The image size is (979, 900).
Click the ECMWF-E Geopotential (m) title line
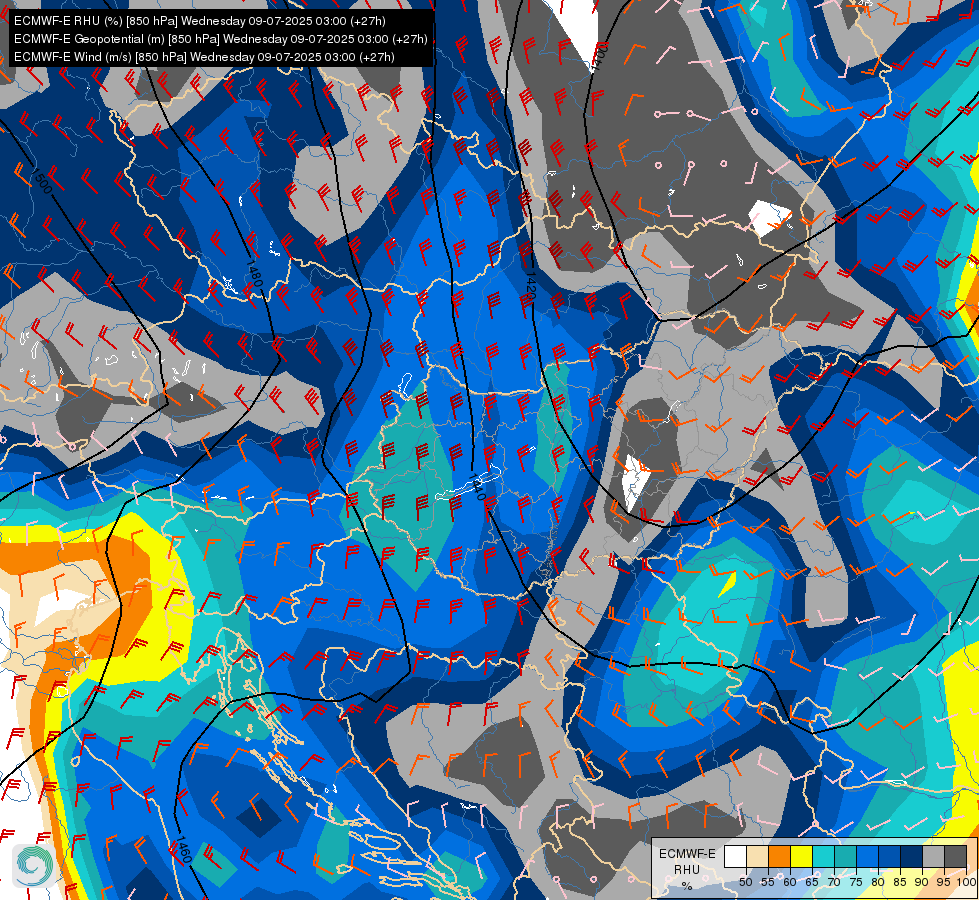pyautogui.click(x=220, y=39)
